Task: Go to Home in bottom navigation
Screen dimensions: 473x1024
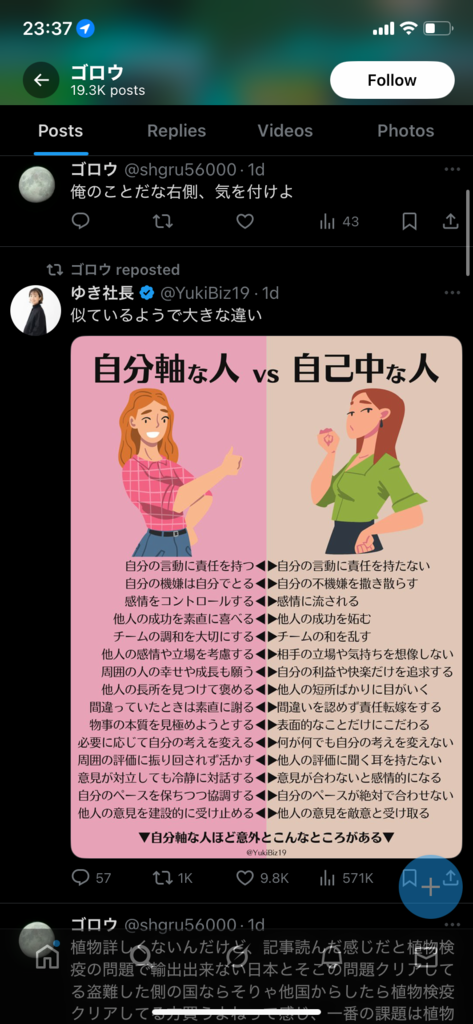Action: coord(47,956)
